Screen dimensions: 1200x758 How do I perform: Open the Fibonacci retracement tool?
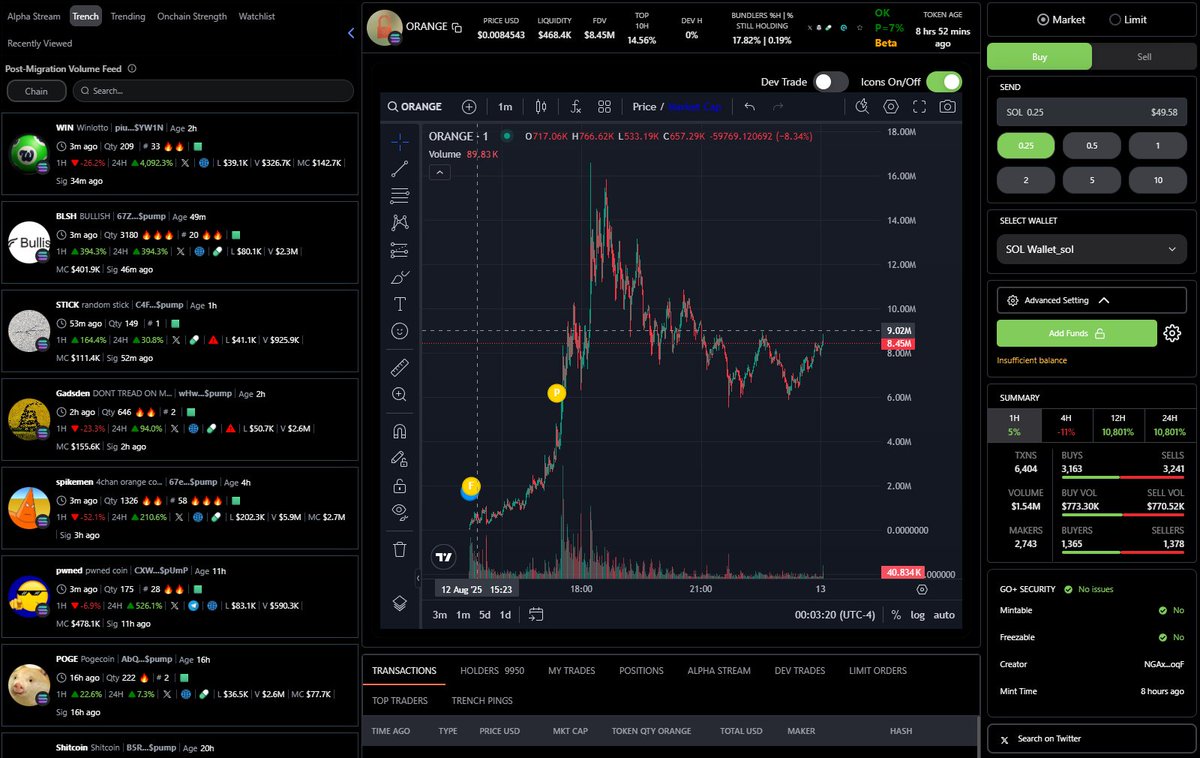[x=400, y=195]
